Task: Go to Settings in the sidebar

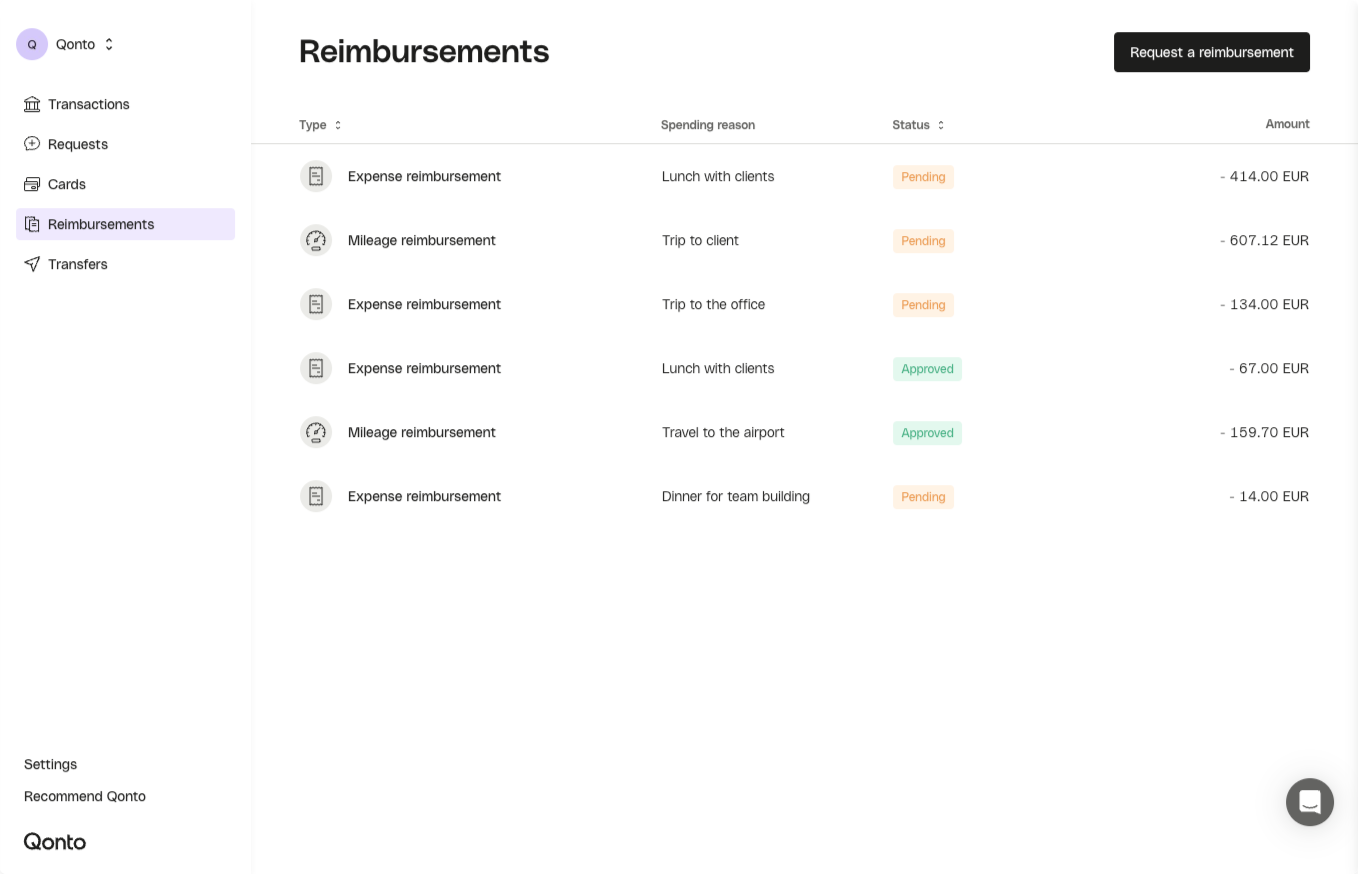Action: tap(50, 764)
